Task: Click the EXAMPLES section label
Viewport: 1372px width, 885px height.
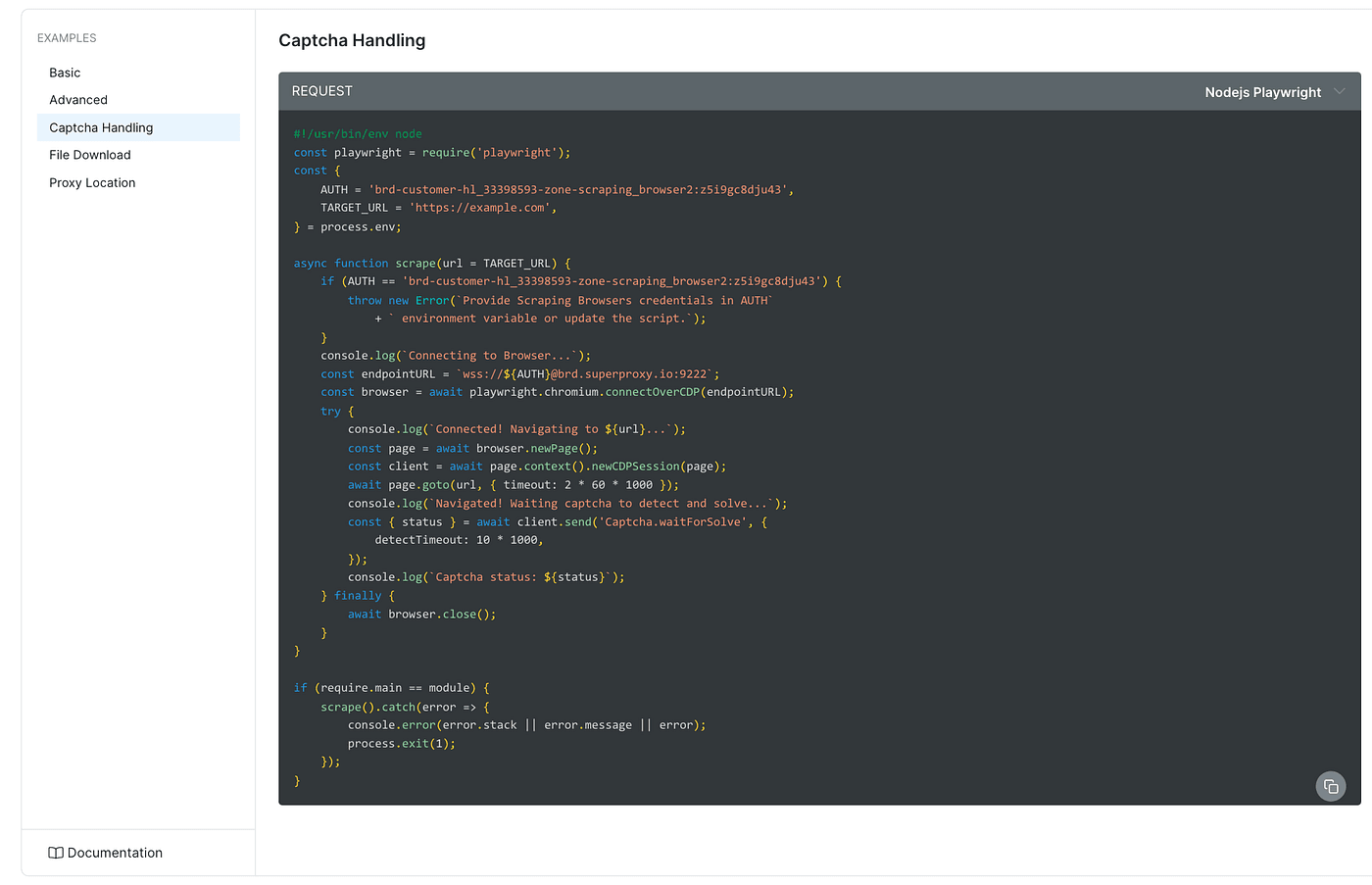Action: 67,38
